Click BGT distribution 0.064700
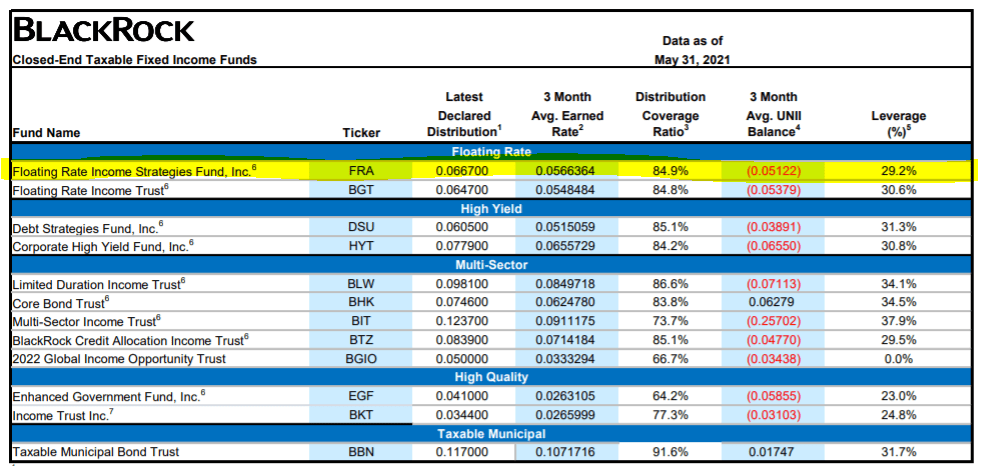 pos(462,190)
